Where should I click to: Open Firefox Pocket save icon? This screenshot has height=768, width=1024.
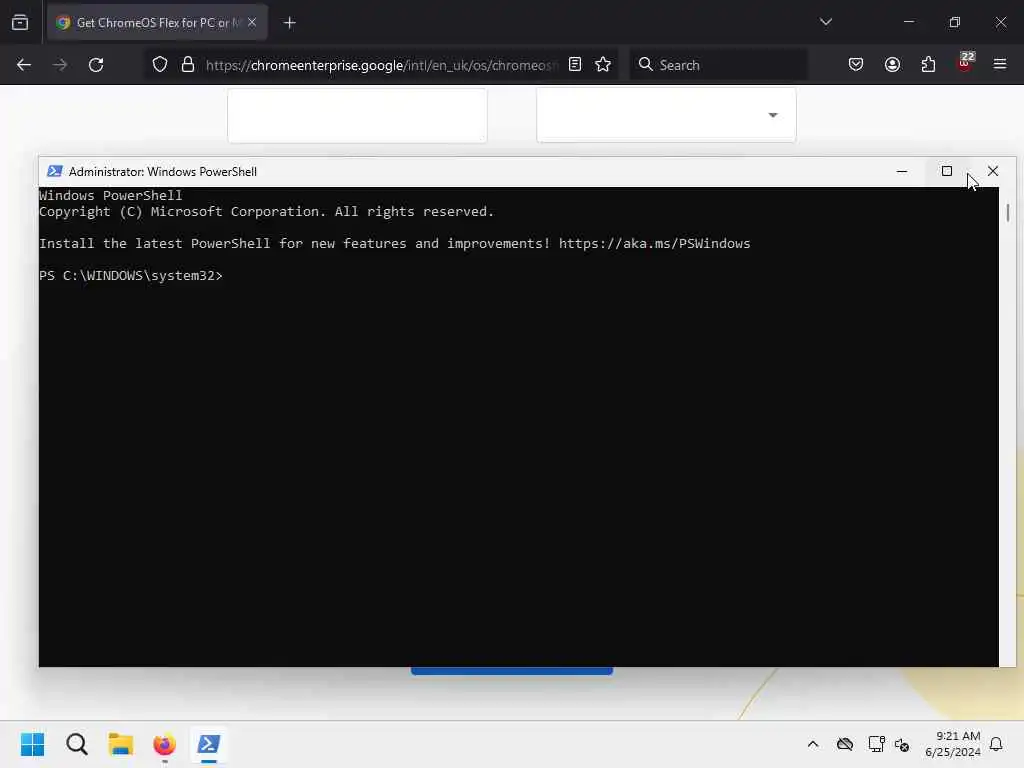pos(856,64)
